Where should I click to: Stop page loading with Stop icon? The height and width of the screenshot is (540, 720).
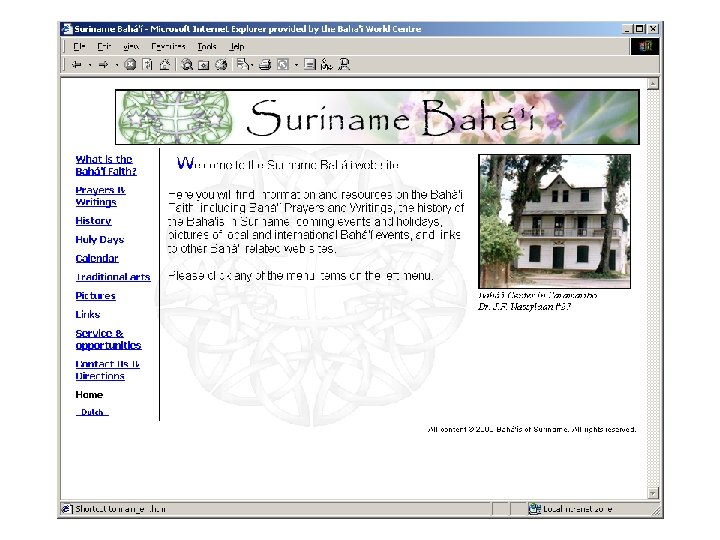(x=130, y=65)
